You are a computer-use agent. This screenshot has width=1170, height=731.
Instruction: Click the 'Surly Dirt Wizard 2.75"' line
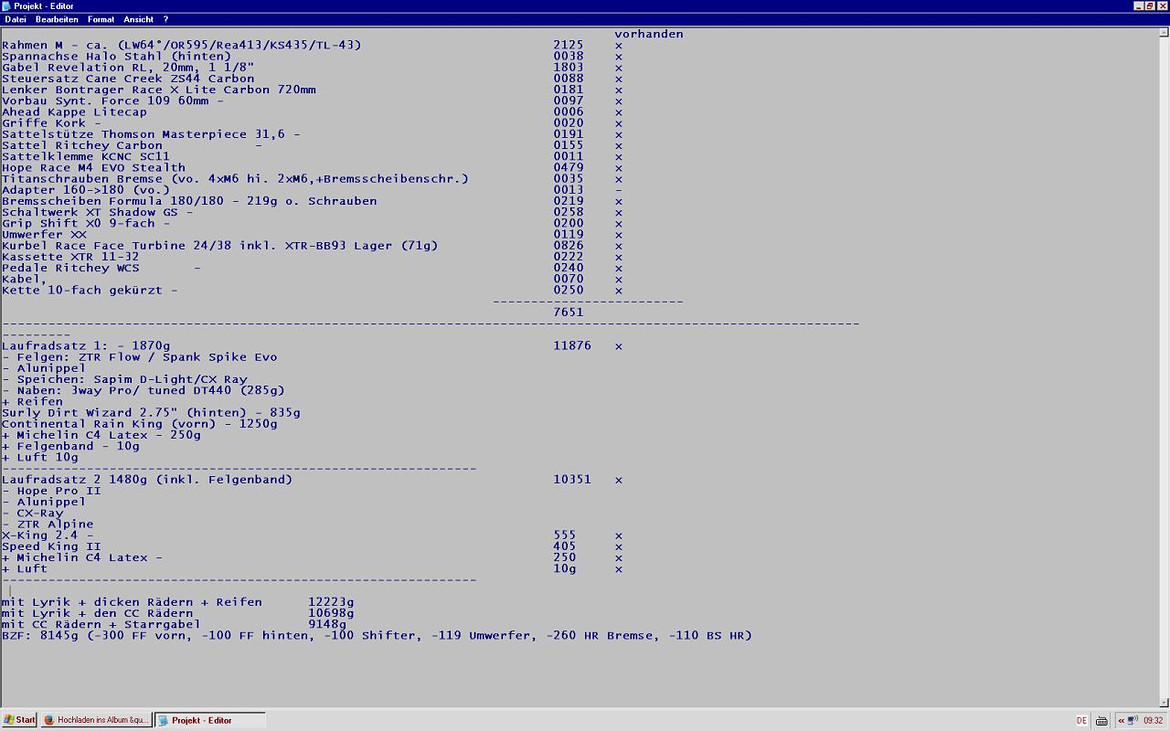pos(151,413)
